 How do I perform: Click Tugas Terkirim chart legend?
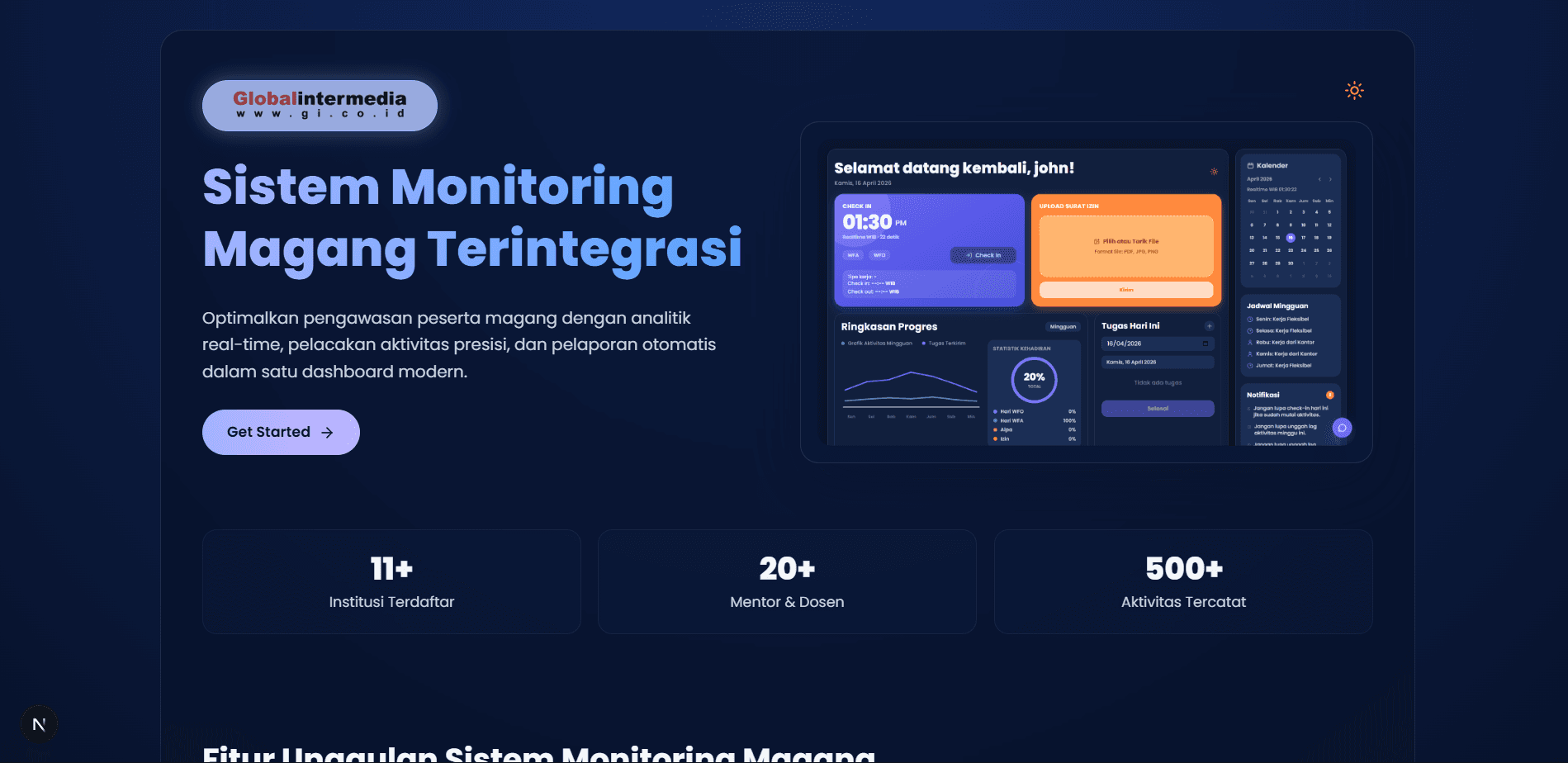coord(944,344)
